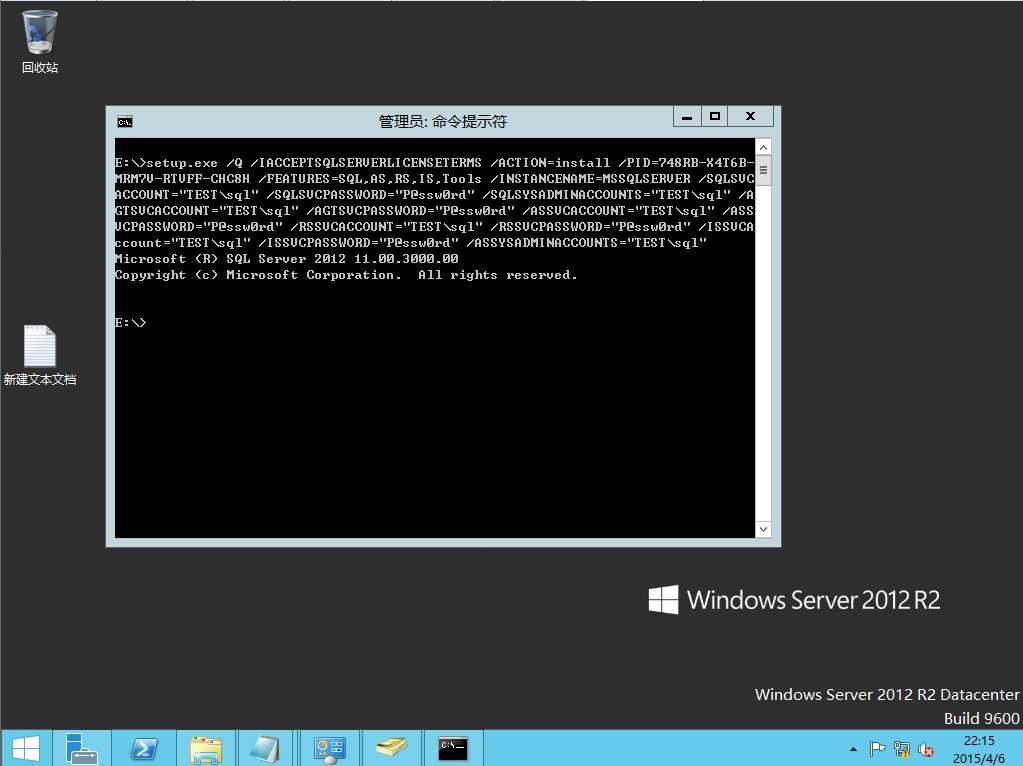Open clock showing 22:15 2015/4/6
Image resolution: width=1023 pixels, height=766 pixels.
(x=979, y=749)
